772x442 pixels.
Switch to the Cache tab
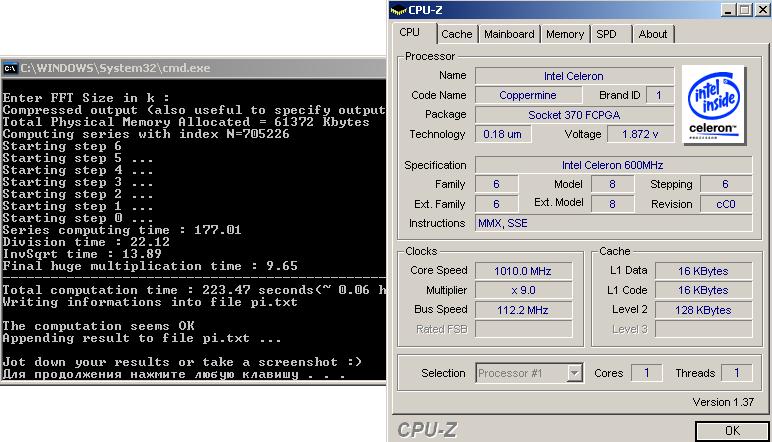point(457,34)
